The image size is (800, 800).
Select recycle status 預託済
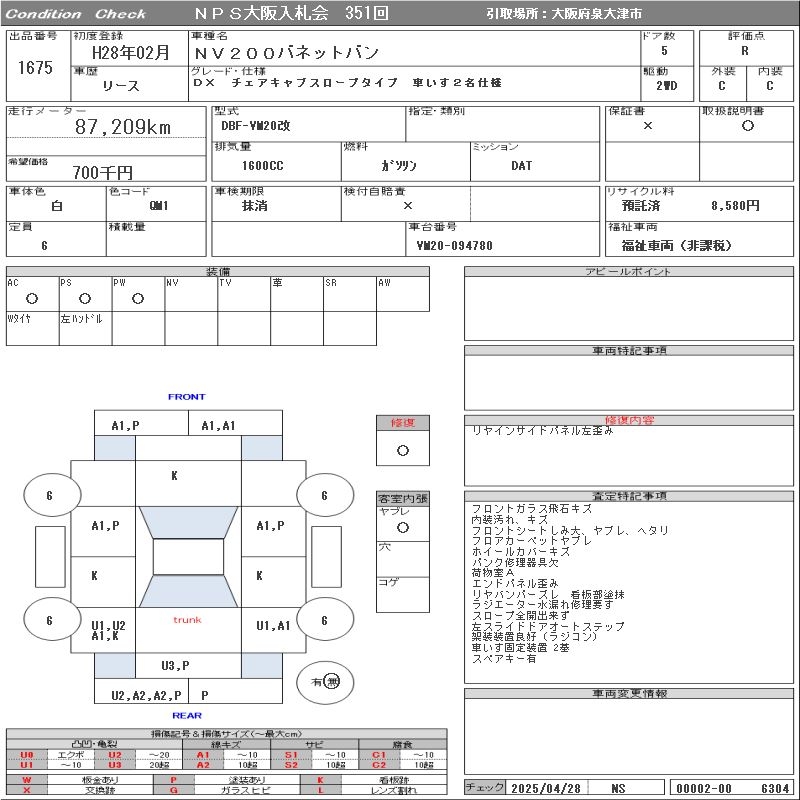(641, 206)
